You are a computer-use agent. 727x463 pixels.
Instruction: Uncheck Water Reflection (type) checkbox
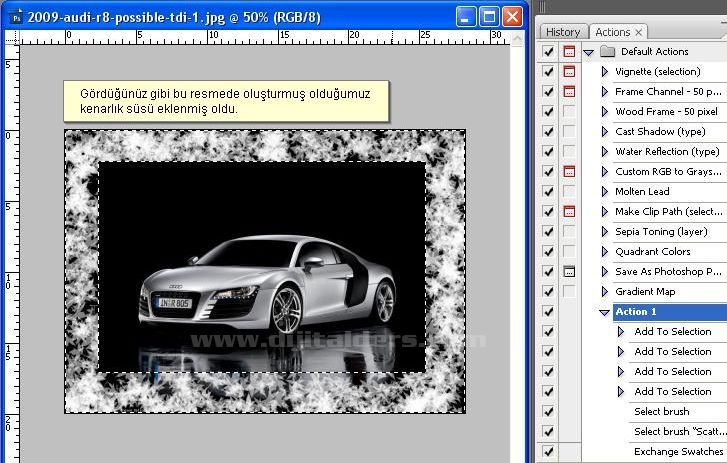pyautogui.click(x=548, y=152)
